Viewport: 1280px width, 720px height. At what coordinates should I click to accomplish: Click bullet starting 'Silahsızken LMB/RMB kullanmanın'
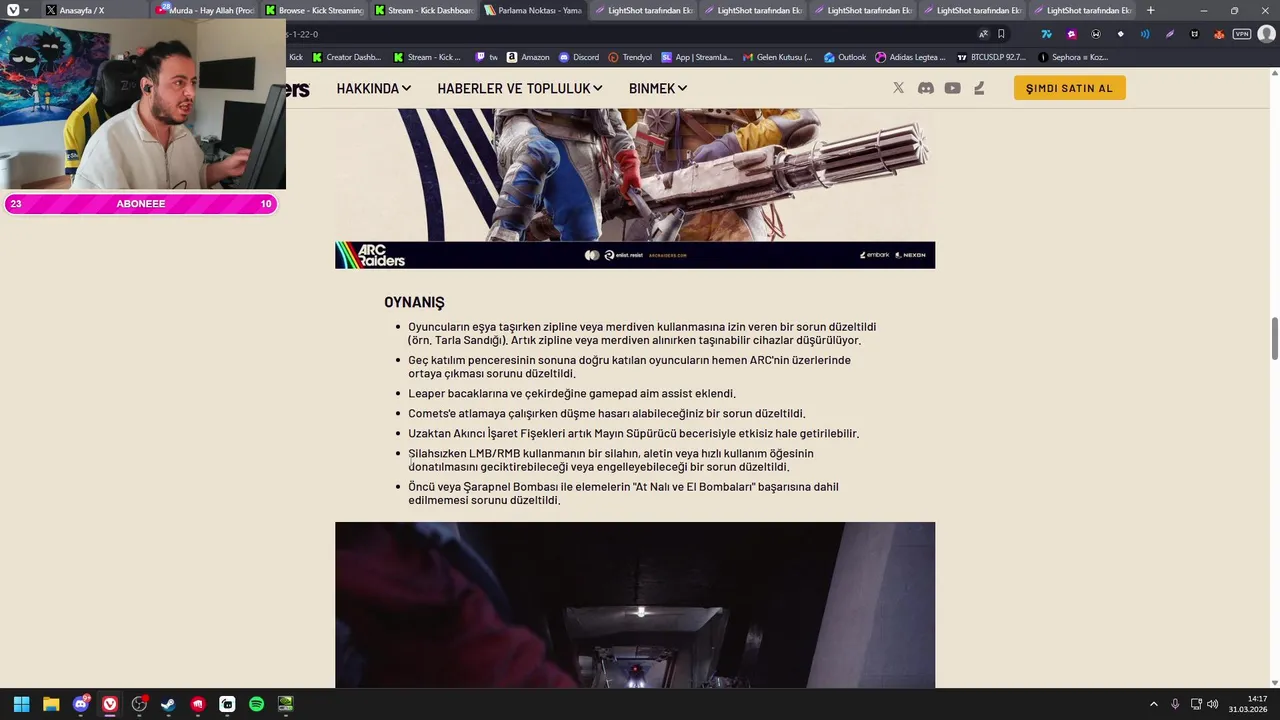[x=611, y=460]
